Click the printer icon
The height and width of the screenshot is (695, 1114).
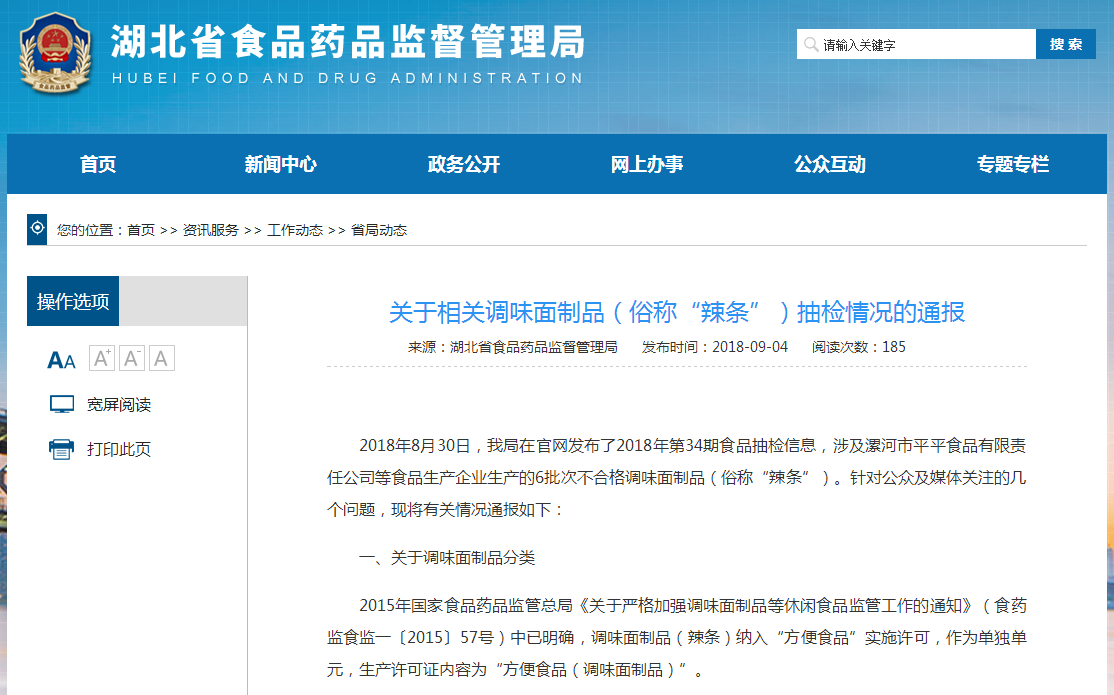tap(62, 449)
